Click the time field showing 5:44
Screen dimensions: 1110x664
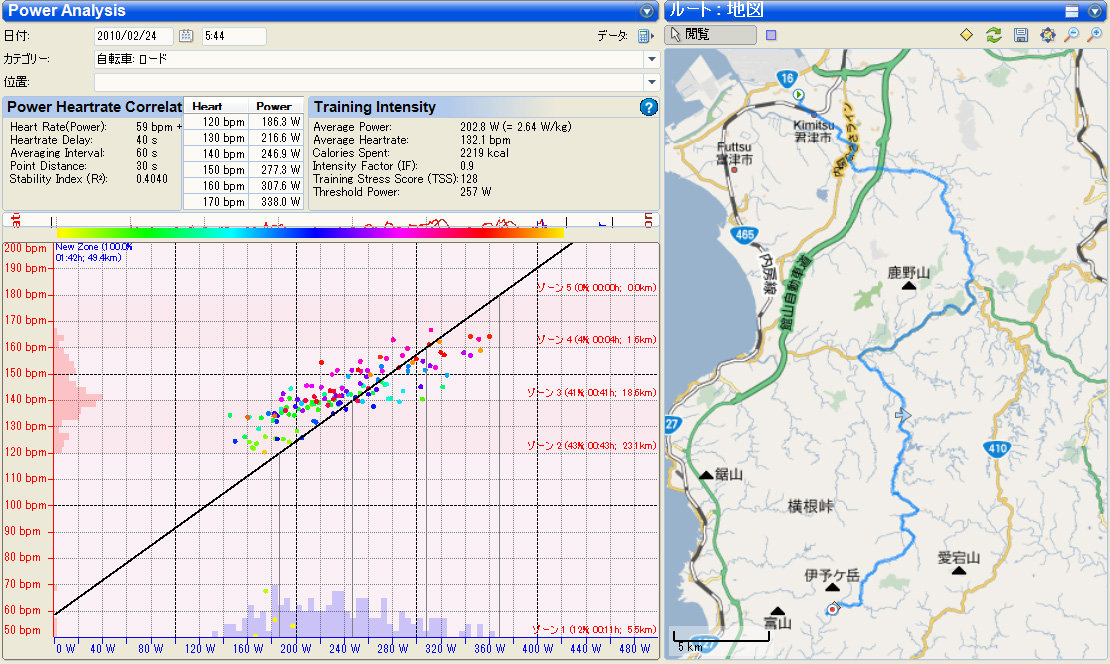(x=233, y=36)
